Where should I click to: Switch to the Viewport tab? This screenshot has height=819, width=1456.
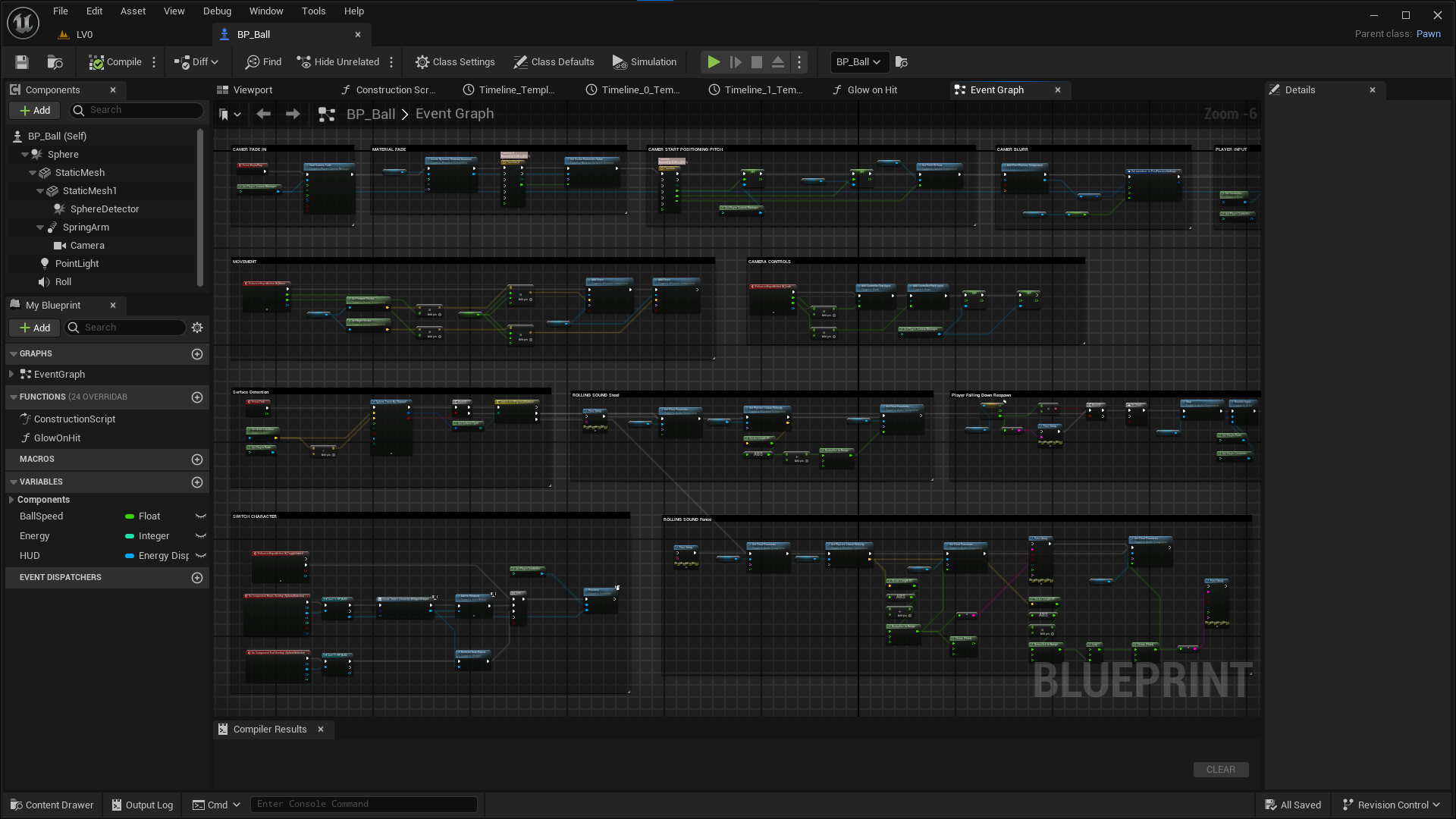coord(253,89)
